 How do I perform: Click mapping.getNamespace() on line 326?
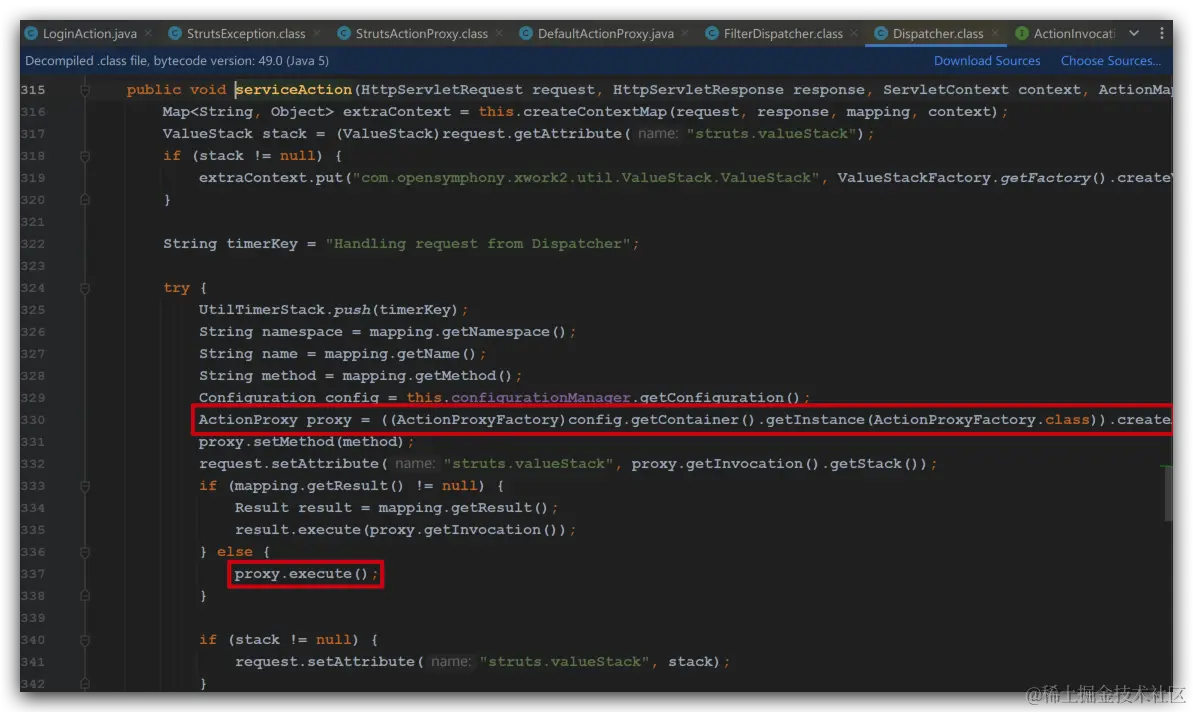click(x=467, y=332)
